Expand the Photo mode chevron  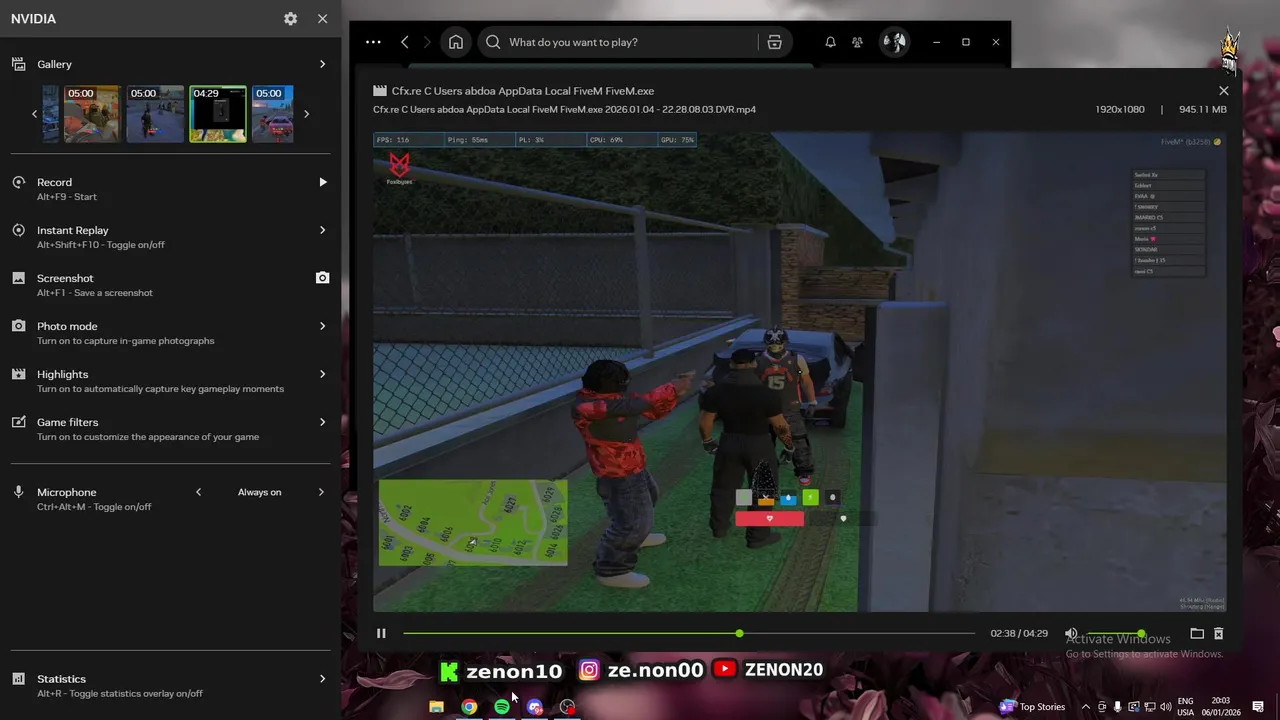click(x=322, y=326)
